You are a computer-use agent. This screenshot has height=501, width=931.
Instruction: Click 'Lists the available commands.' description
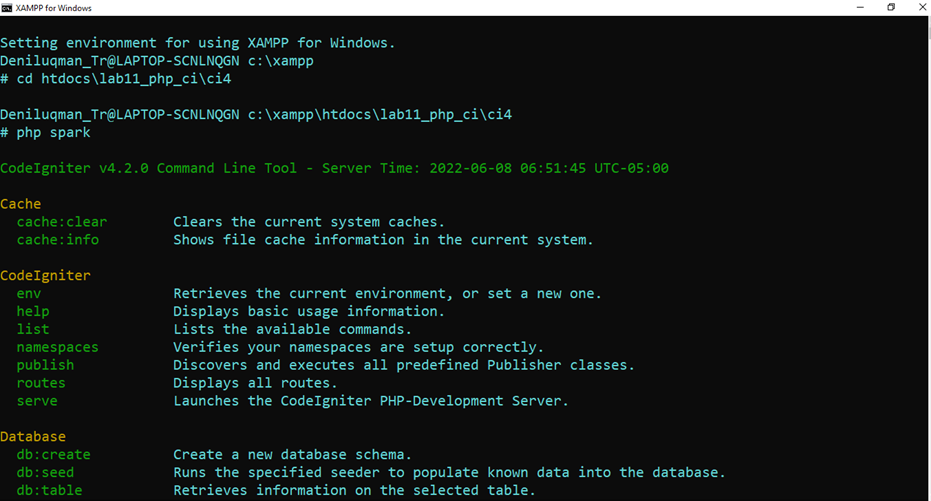(x=292, y=329)
